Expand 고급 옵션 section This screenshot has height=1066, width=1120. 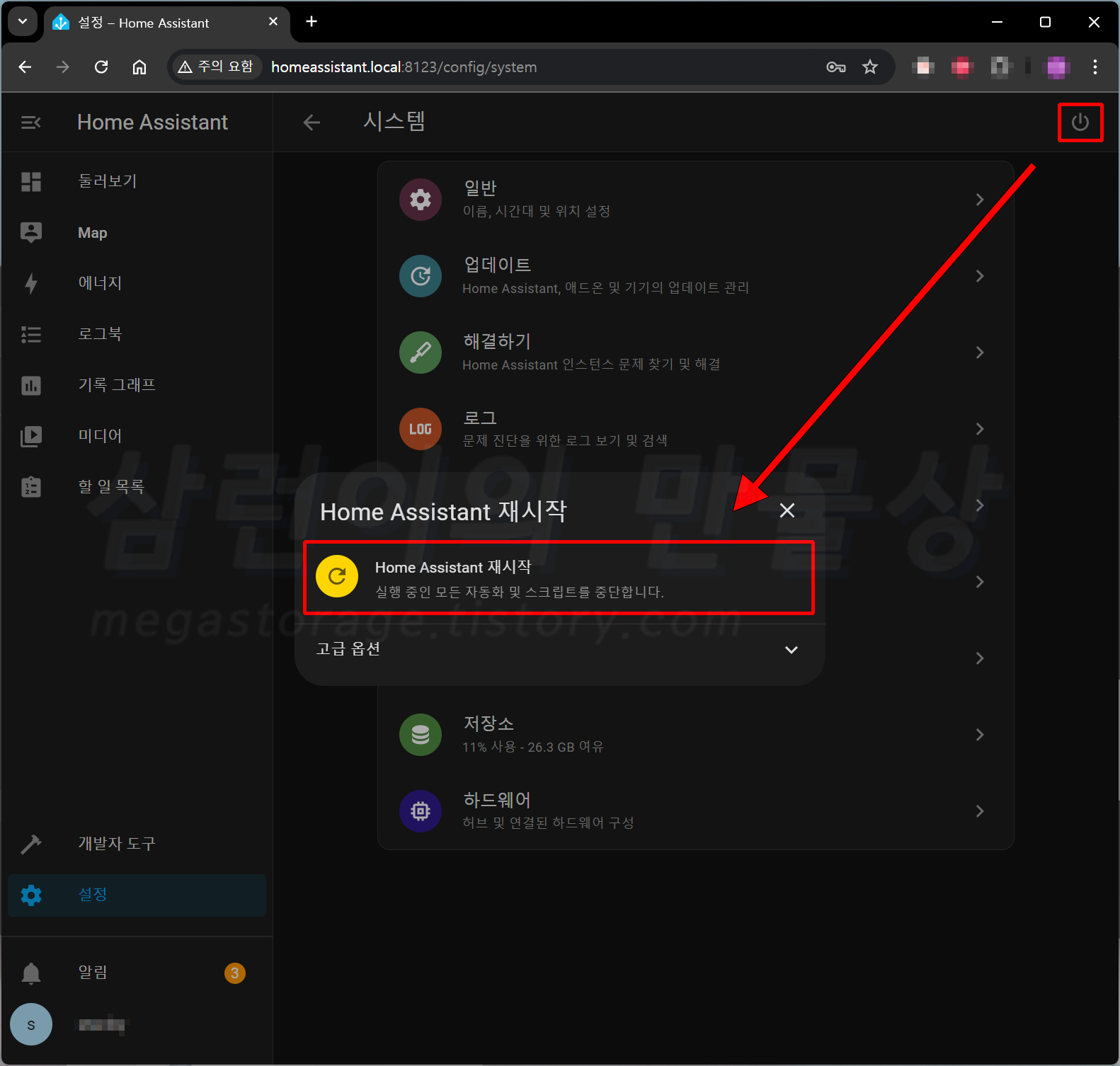(x=559, y=649)
